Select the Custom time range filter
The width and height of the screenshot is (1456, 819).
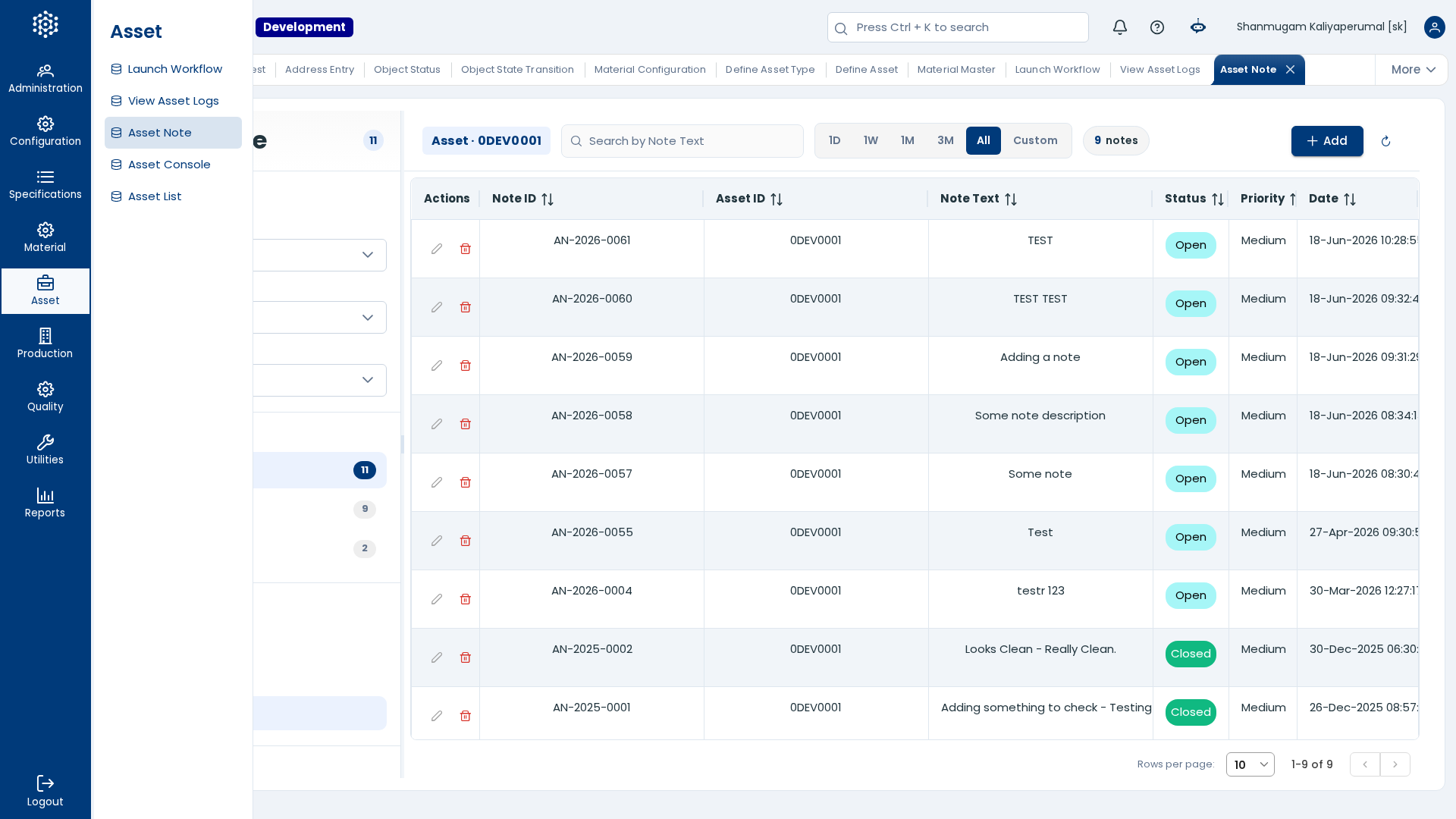pyautogui.click(x=1035, y=141)
